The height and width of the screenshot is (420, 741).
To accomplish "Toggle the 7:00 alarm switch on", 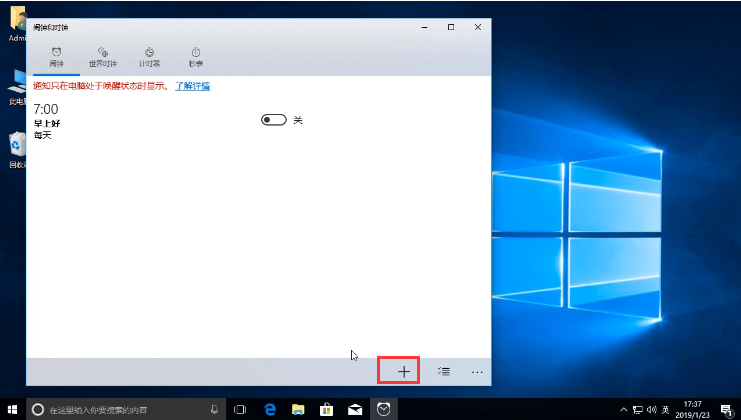I will tap(273, 120).
